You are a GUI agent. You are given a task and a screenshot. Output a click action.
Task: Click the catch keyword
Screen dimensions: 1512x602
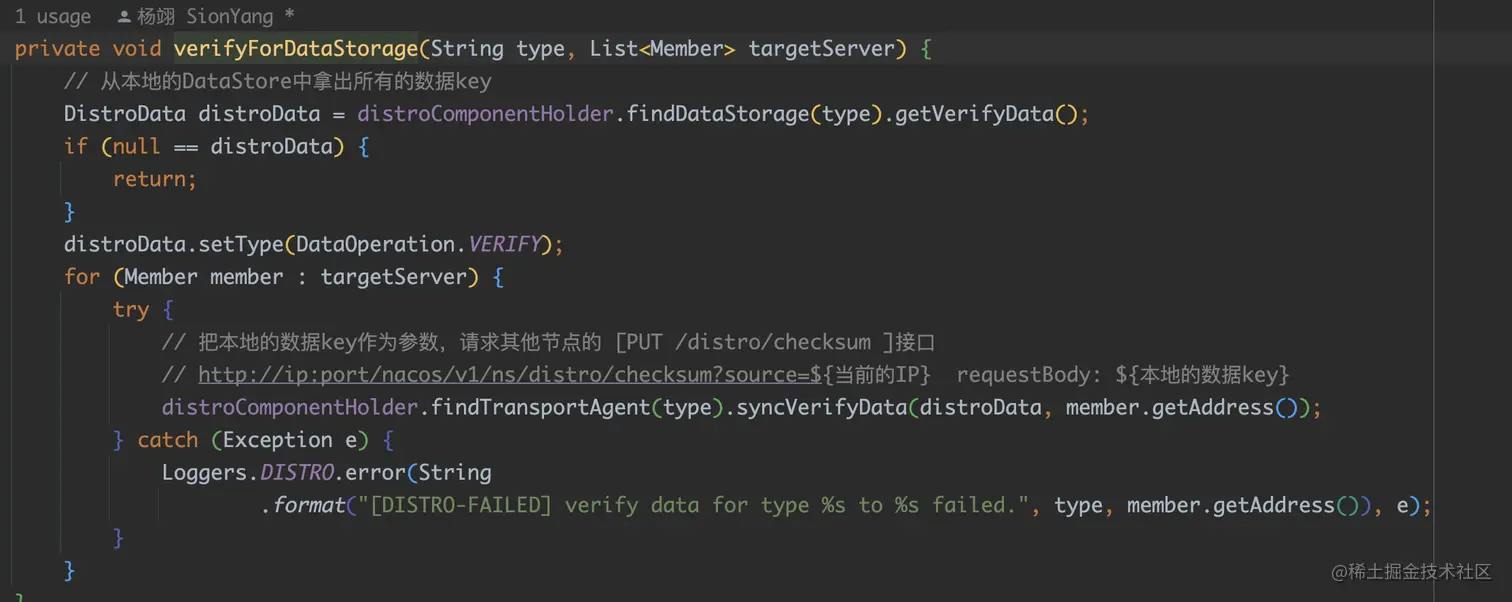pyautogui.click(x=167, y=440)
